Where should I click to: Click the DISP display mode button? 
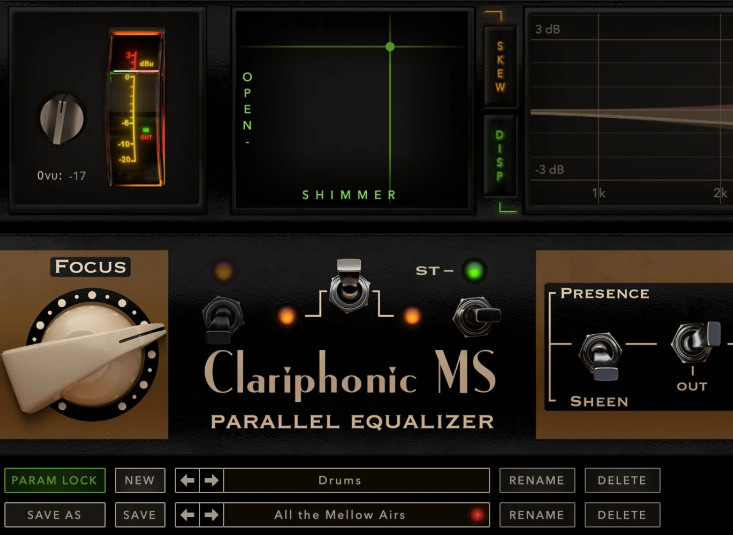coord(501,154)
